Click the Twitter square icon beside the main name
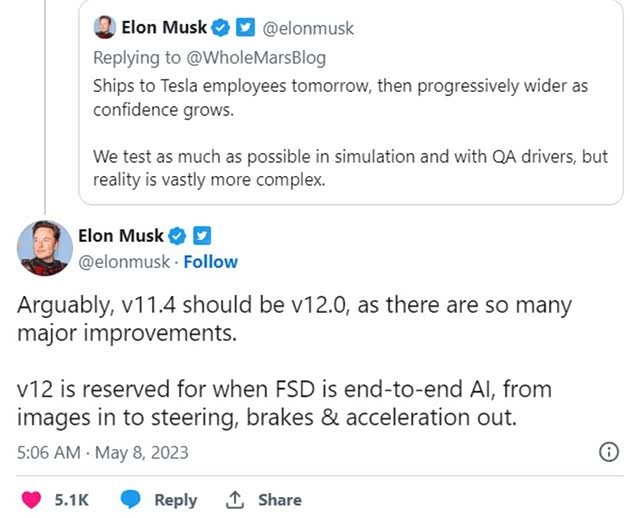Viewport: 630px width, 518px height. pos(201,236)
